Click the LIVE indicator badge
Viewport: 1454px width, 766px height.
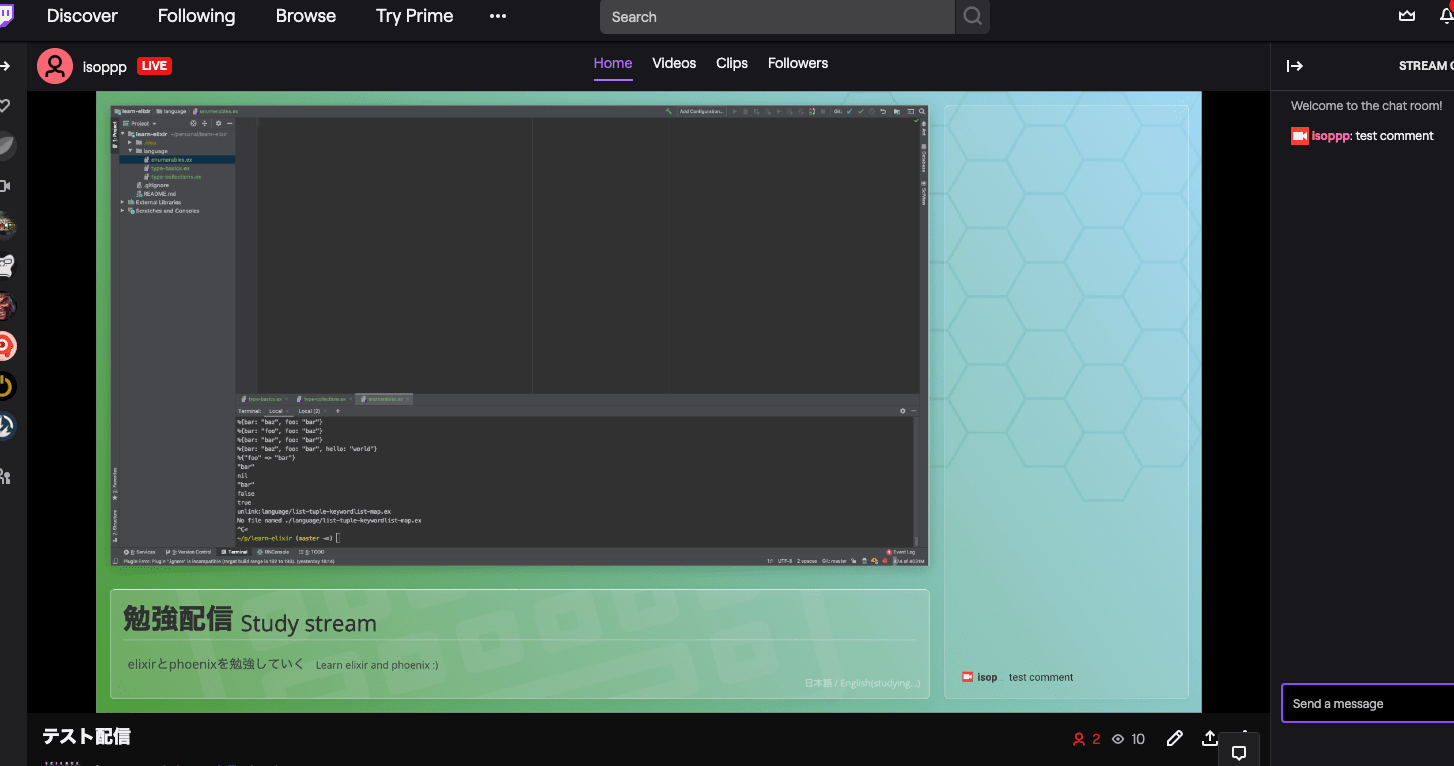(x=154, y=65)
